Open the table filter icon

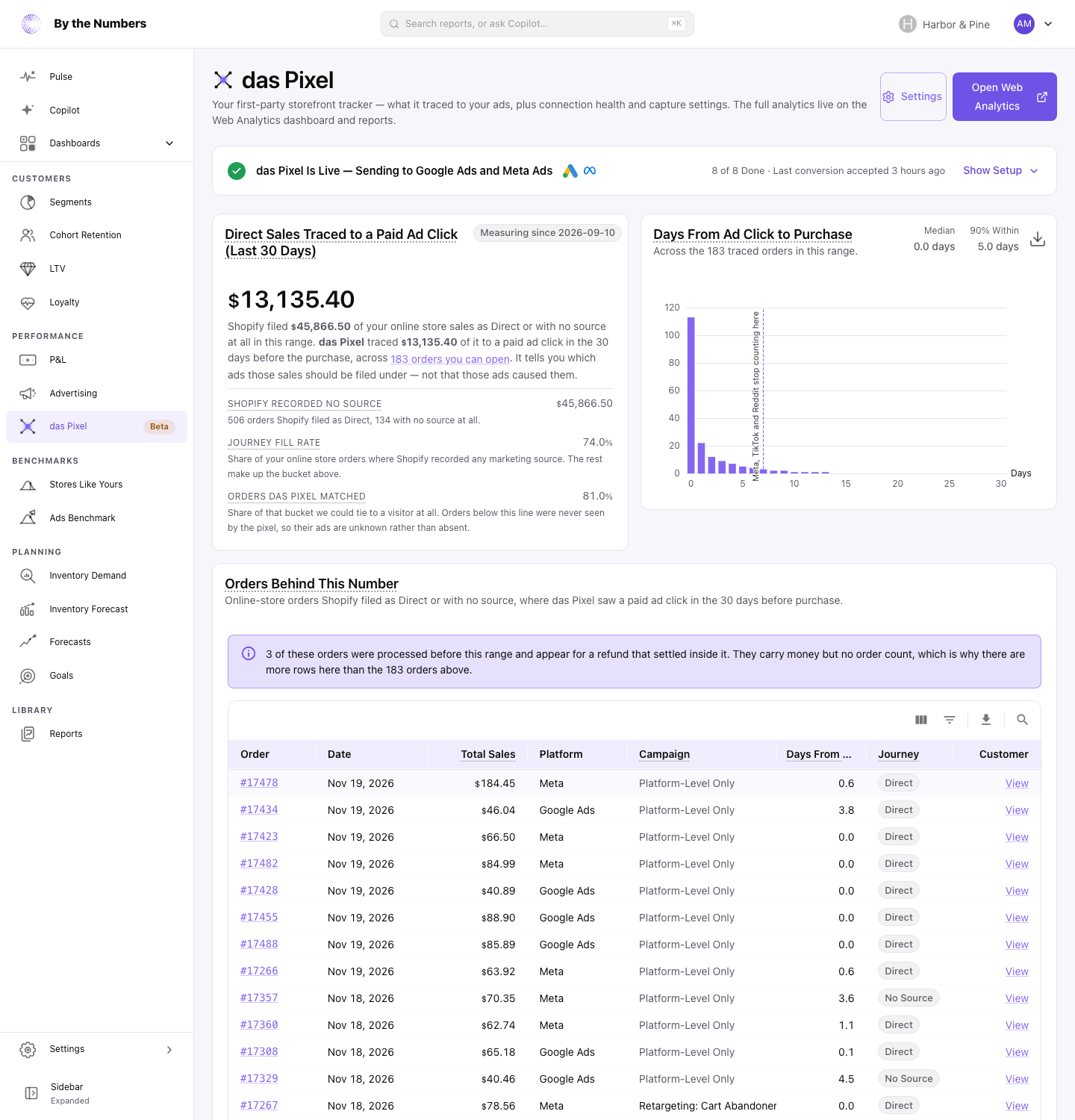pos(950,720)
